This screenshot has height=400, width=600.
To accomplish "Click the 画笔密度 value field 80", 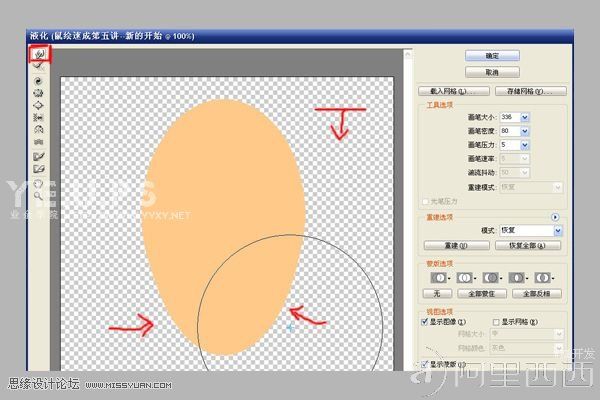I will tap(510, 131).
